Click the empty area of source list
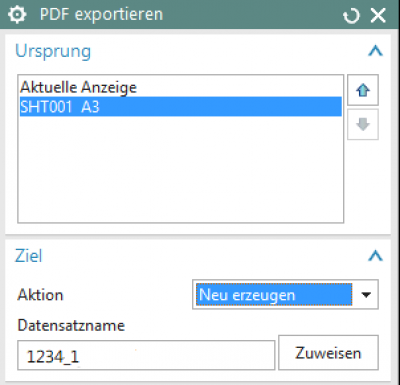This screenshot has height=385, width=400. click(x=181, y=168)
